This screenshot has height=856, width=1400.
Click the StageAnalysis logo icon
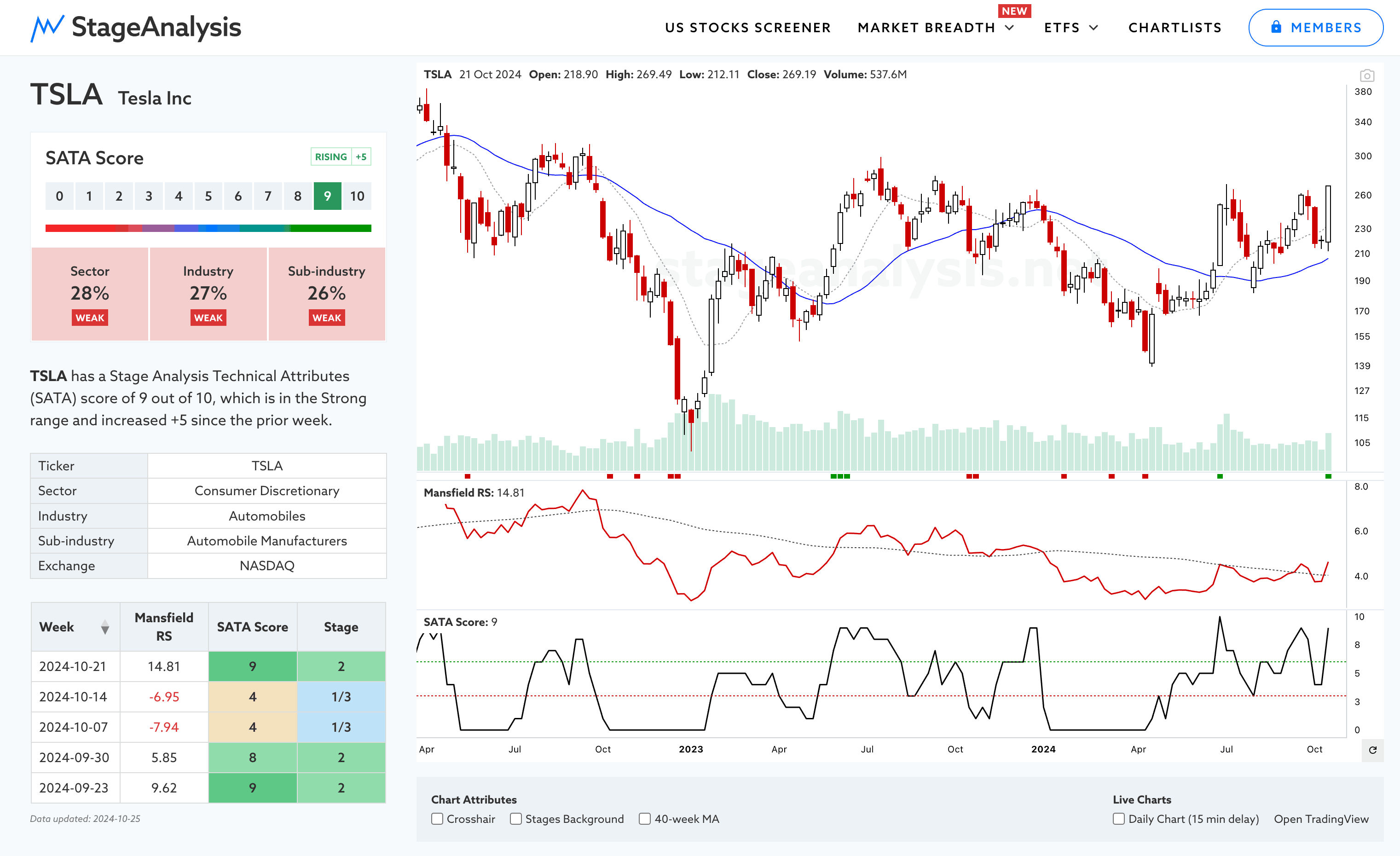tap(46, 28)
